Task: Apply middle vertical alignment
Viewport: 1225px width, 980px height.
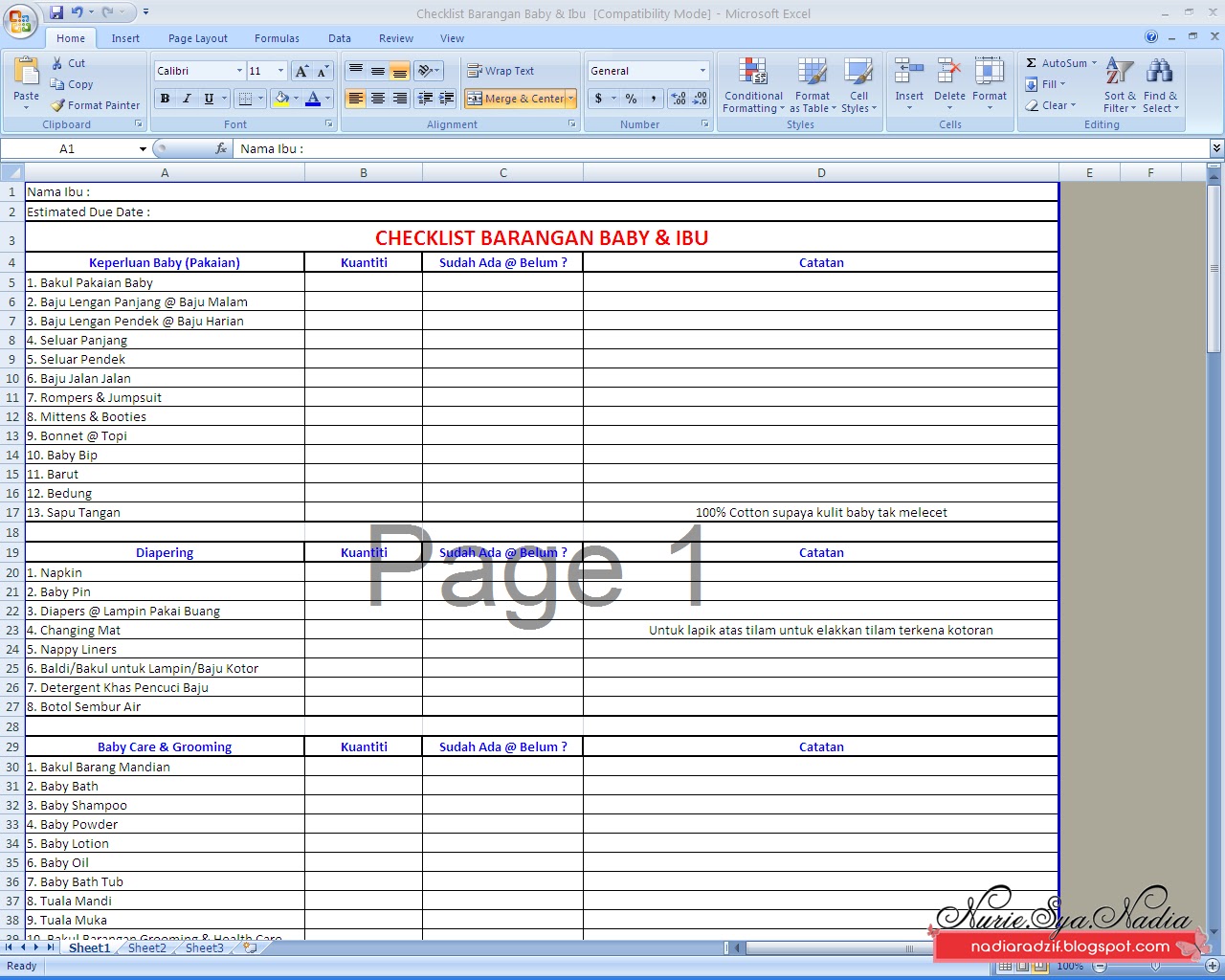Action: click(x=378, y=71)
